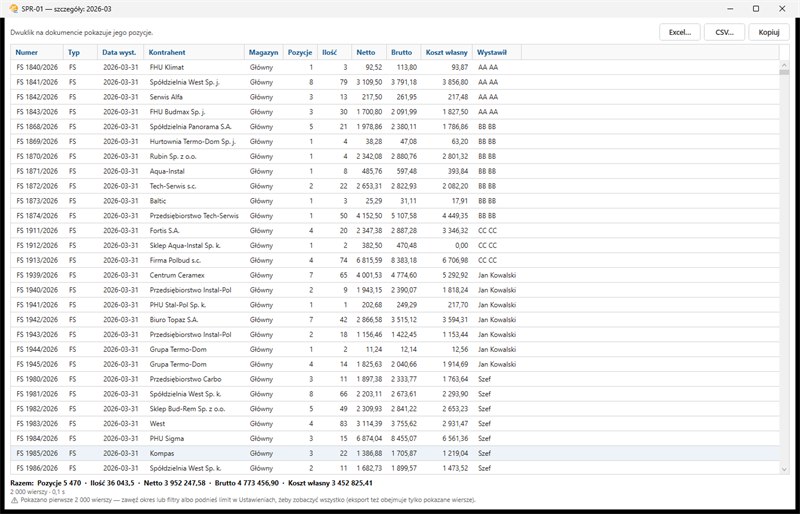
Task: Select row FS 1944/2026
Action: tap(395, 349)
